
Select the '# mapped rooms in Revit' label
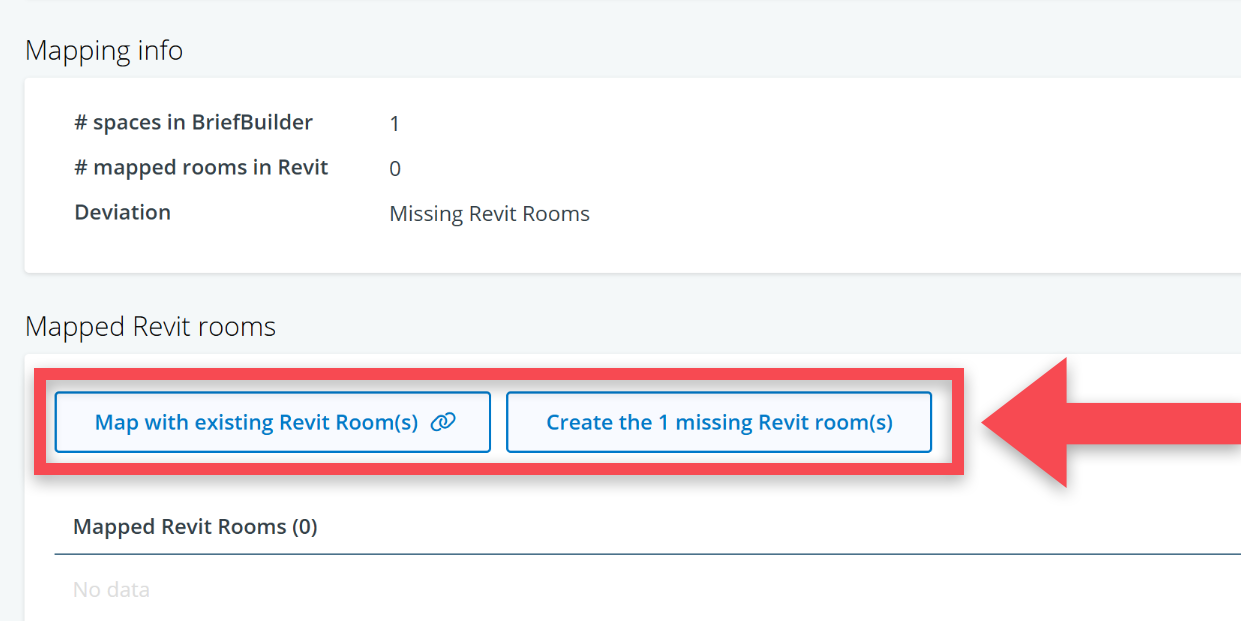coord(201,168)
